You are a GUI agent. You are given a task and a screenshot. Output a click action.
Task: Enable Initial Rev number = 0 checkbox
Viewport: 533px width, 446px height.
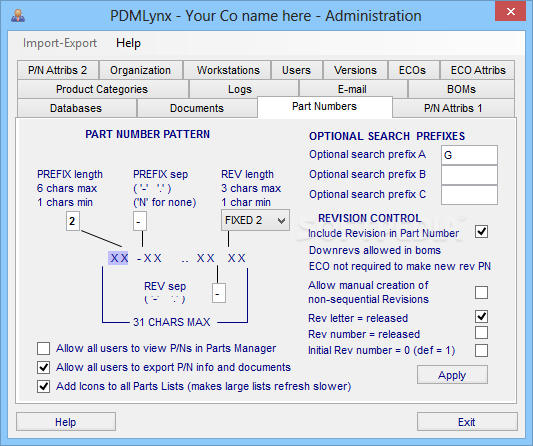pyautogui.click(x=481, y=350)
